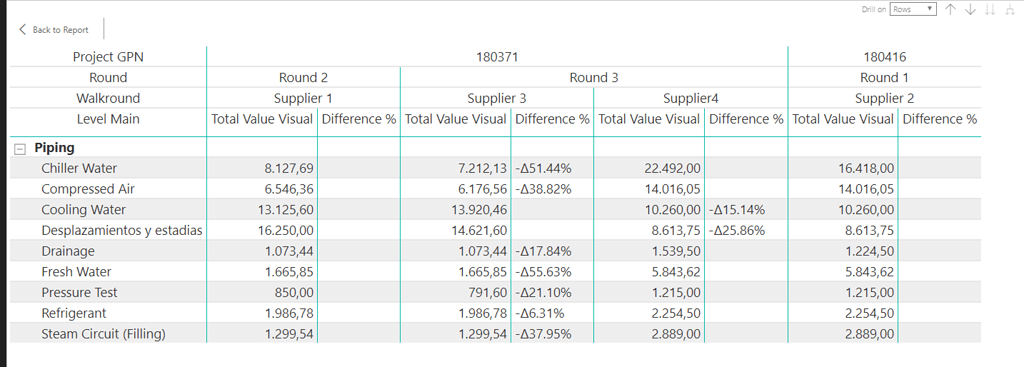Go to next level double-arrow icon
1024x367 pixels.
coord(990,9)
